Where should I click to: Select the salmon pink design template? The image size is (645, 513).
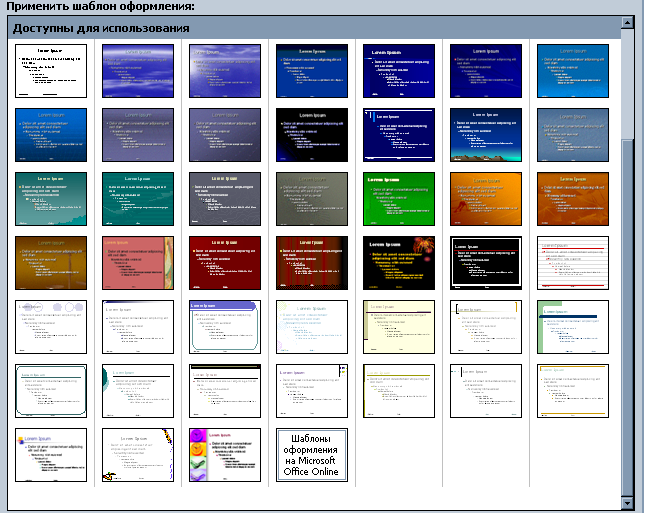[138, 263]
